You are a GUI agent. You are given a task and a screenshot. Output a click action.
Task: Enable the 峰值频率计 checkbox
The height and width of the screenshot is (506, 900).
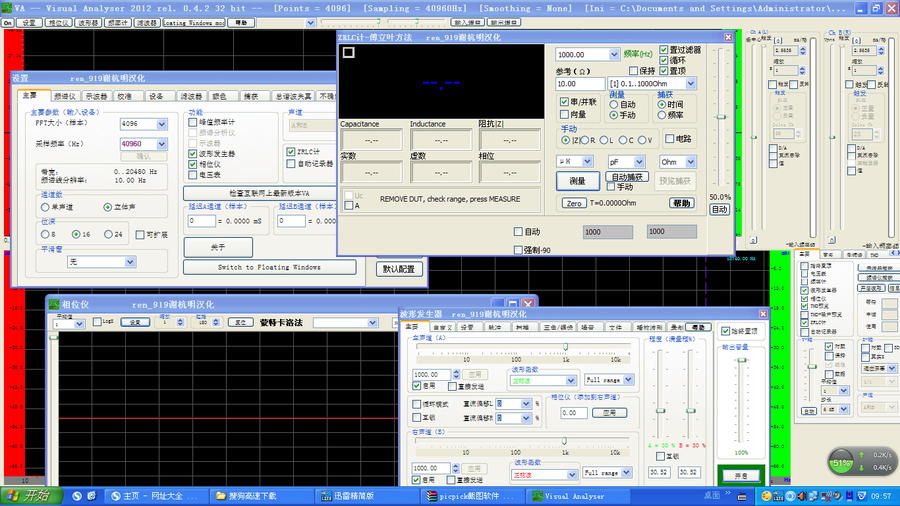pyautogui.click(x=193, y=121)
